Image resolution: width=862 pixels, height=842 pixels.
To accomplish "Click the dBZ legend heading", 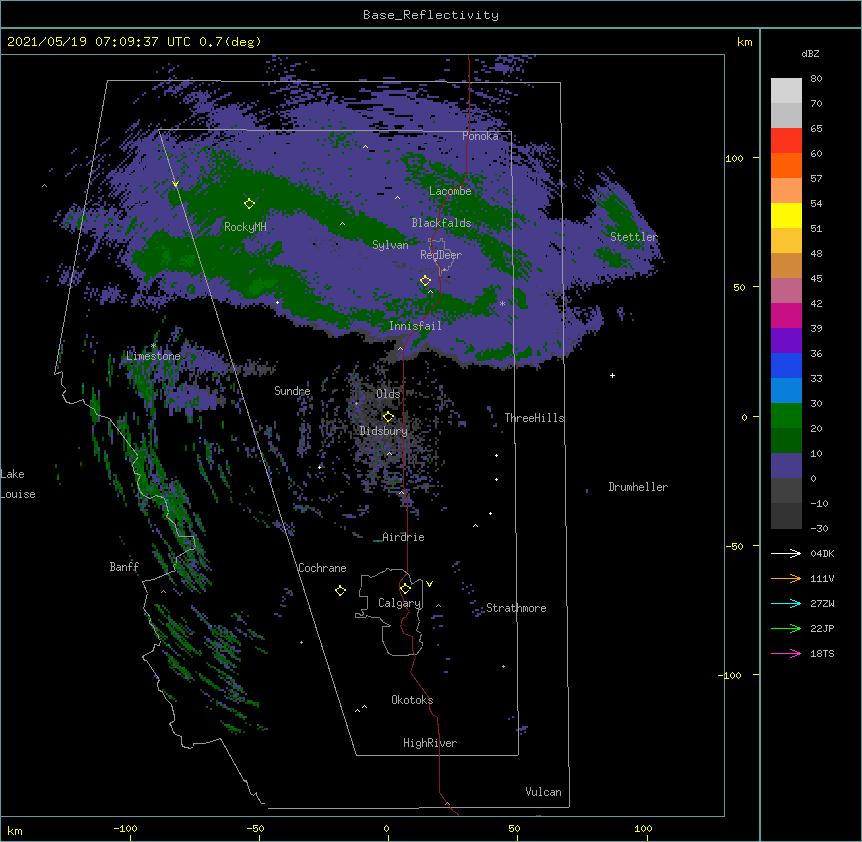I will 810,53.
